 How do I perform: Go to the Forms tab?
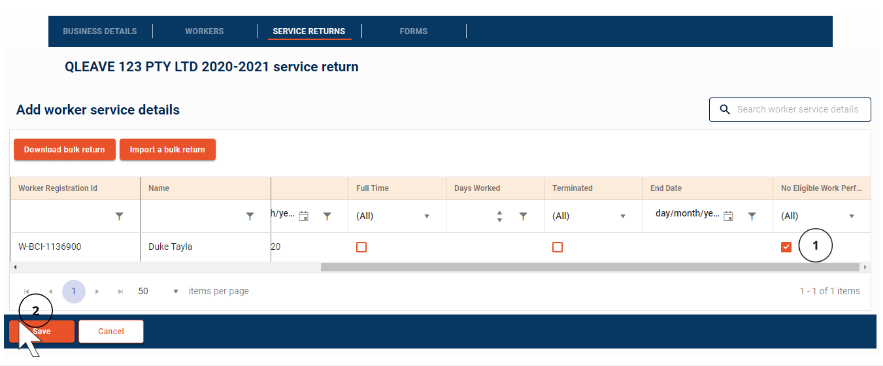pos(413,31)
